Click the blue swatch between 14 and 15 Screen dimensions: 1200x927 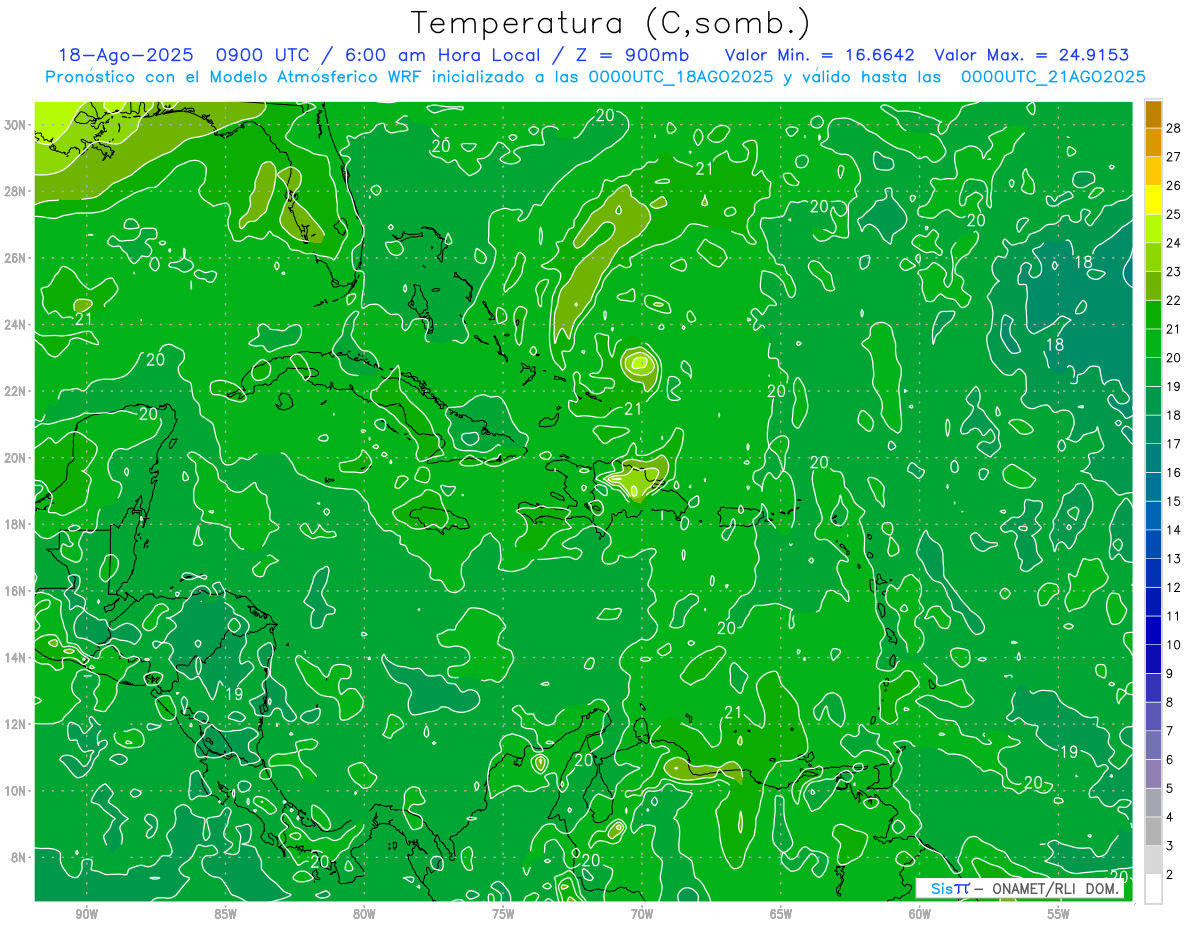[x=1153, y=516]
